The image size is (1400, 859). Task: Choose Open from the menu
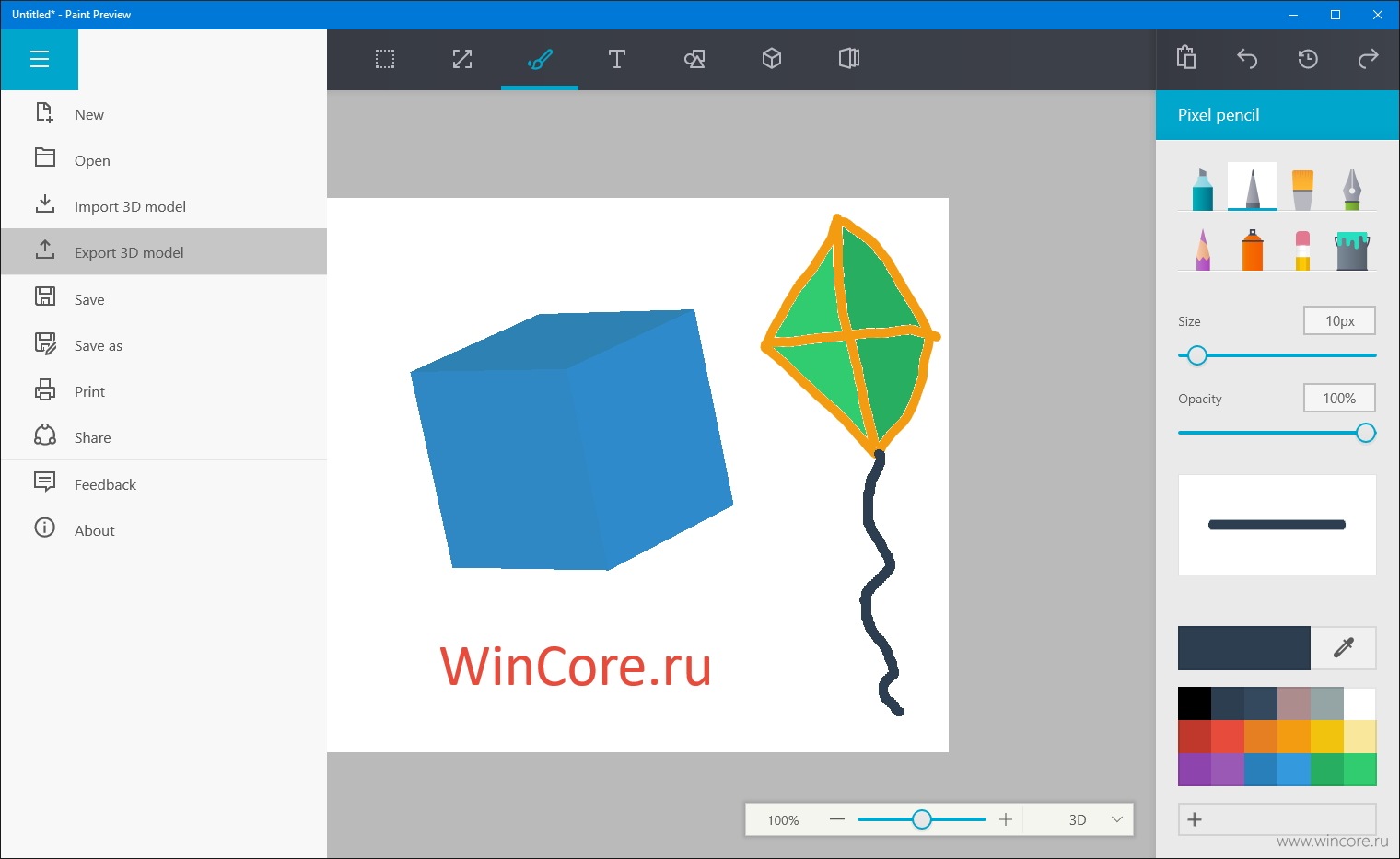tap(164, 160)
